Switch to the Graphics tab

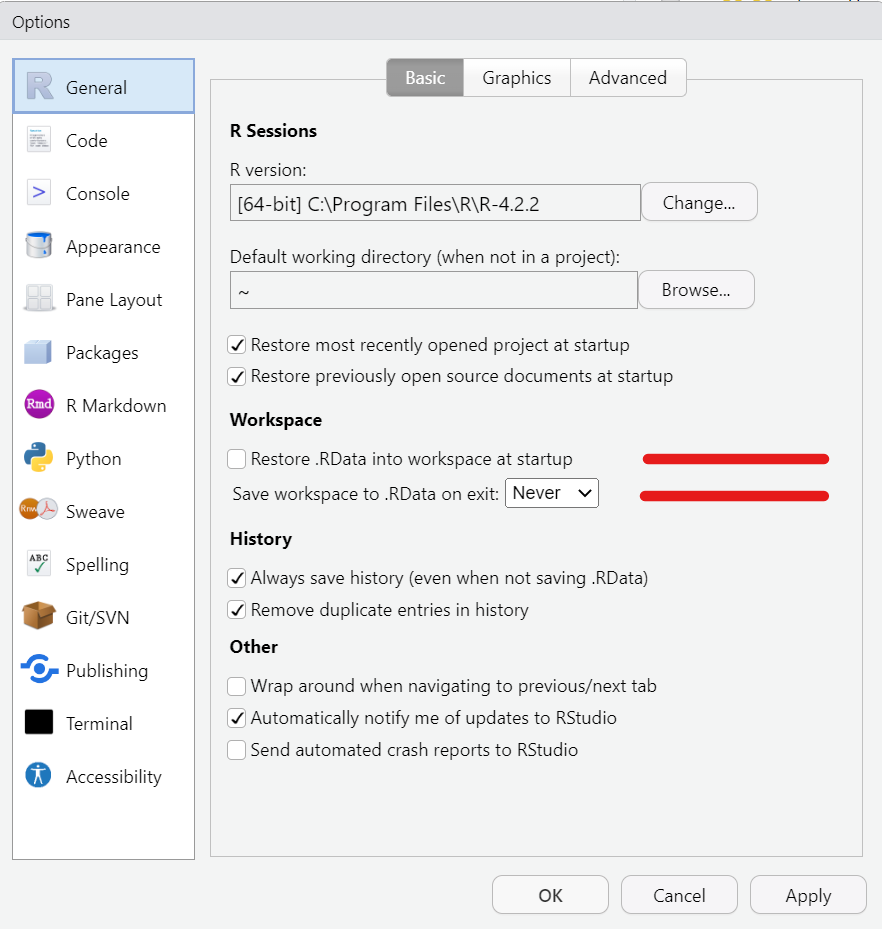(516, 78)
